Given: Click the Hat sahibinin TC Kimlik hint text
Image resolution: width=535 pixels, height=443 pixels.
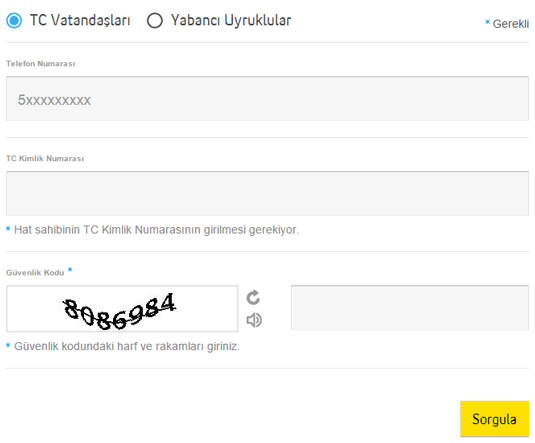Looking at the screenshot, I should 157,230.
